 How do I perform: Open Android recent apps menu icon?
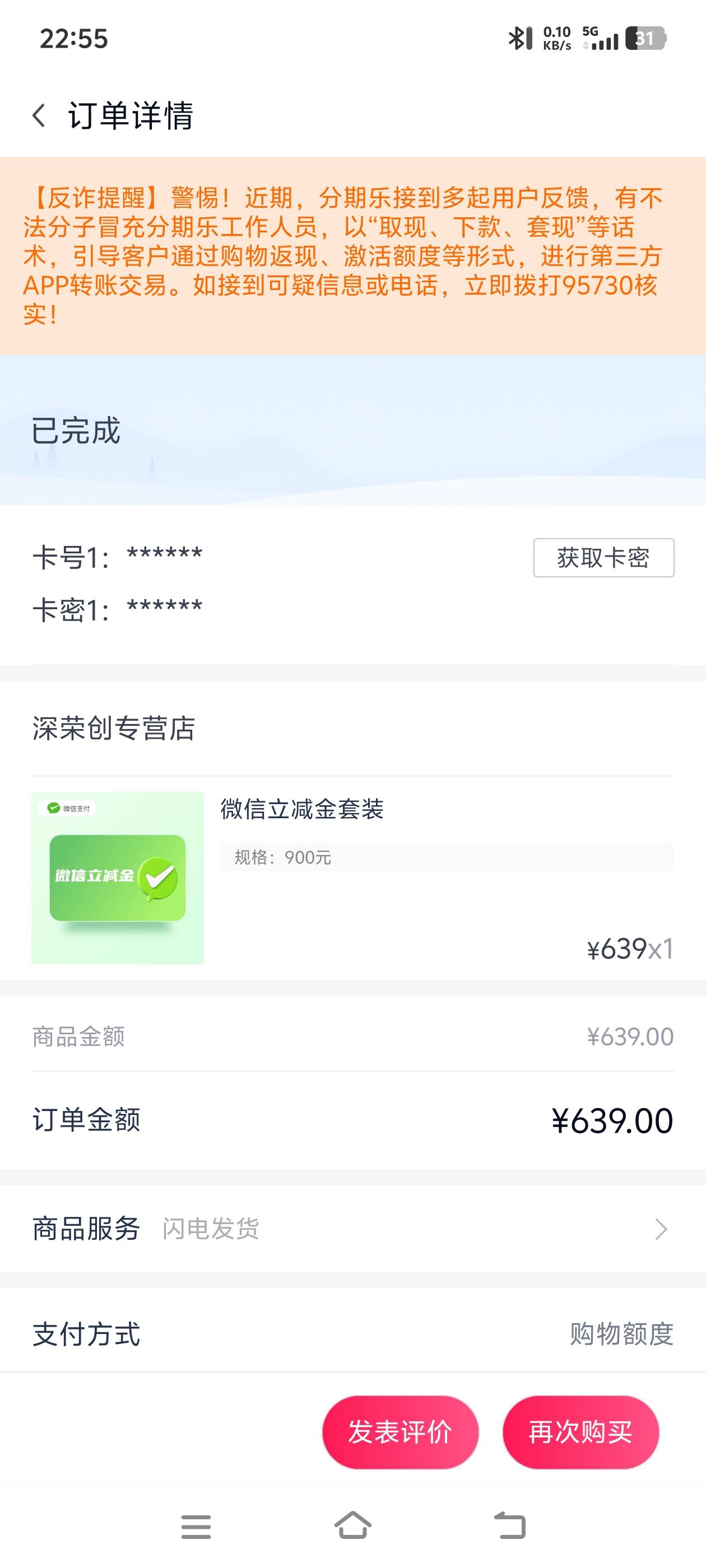click(x=196, y=1527)
